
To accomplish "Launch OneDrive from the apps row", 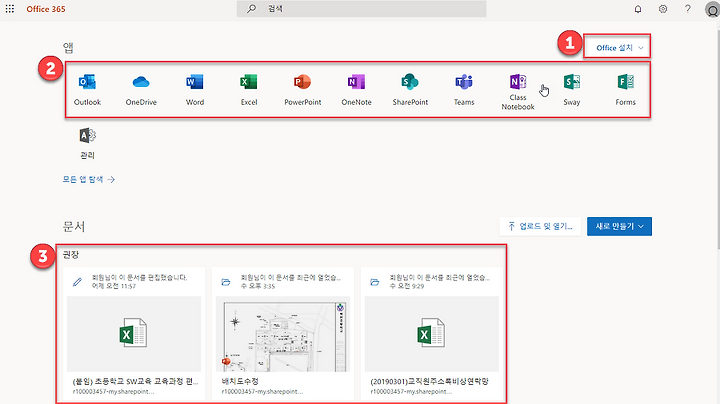I will pyautogui.click(x=141, y=90).
